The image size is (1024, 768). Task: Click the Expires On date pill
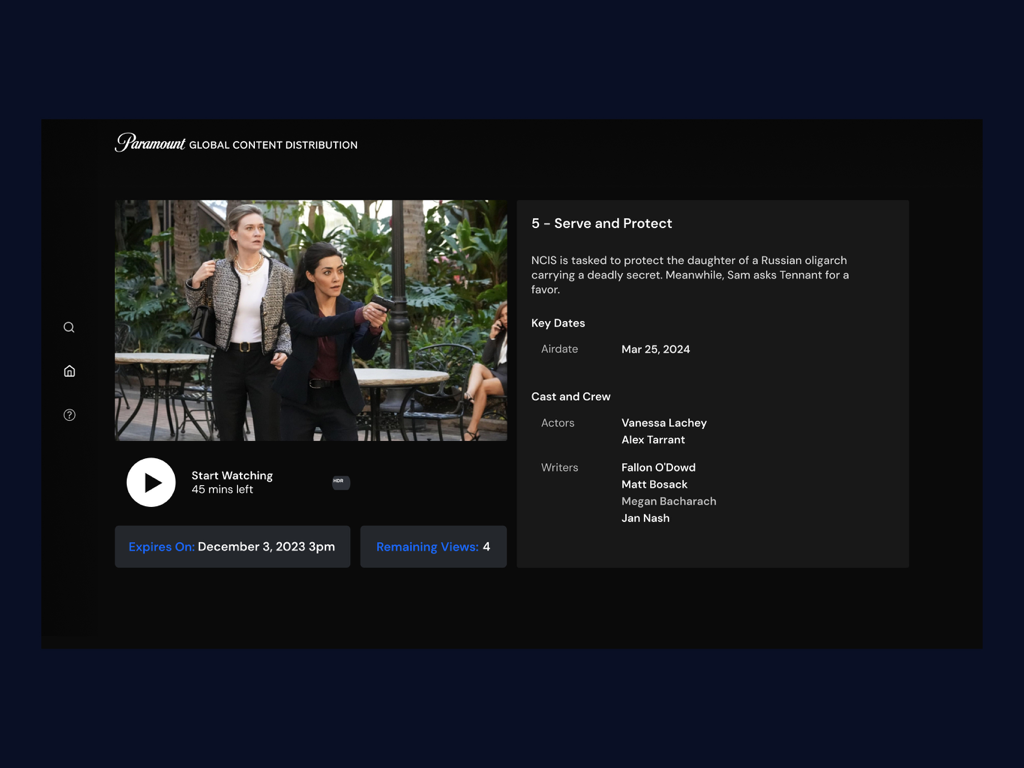232,546
